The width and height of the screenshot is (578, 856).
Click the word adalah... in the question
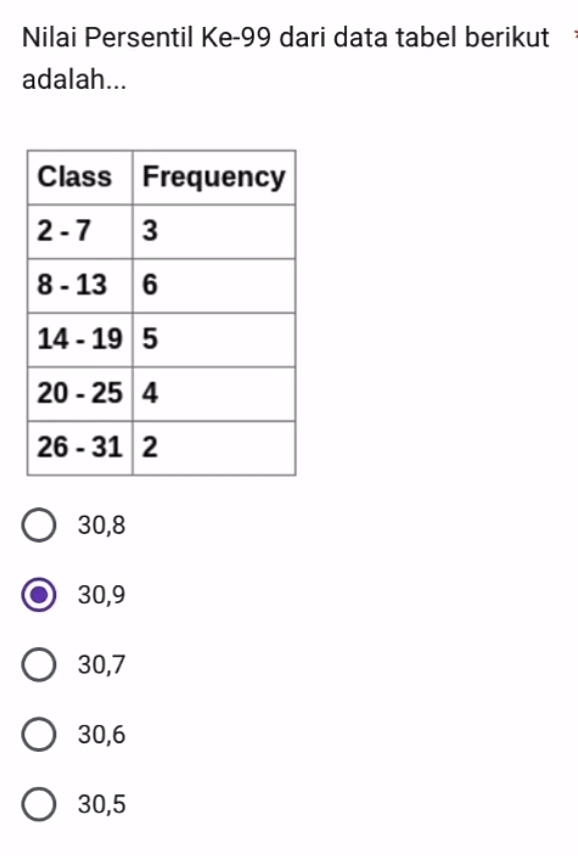point(74,80)
